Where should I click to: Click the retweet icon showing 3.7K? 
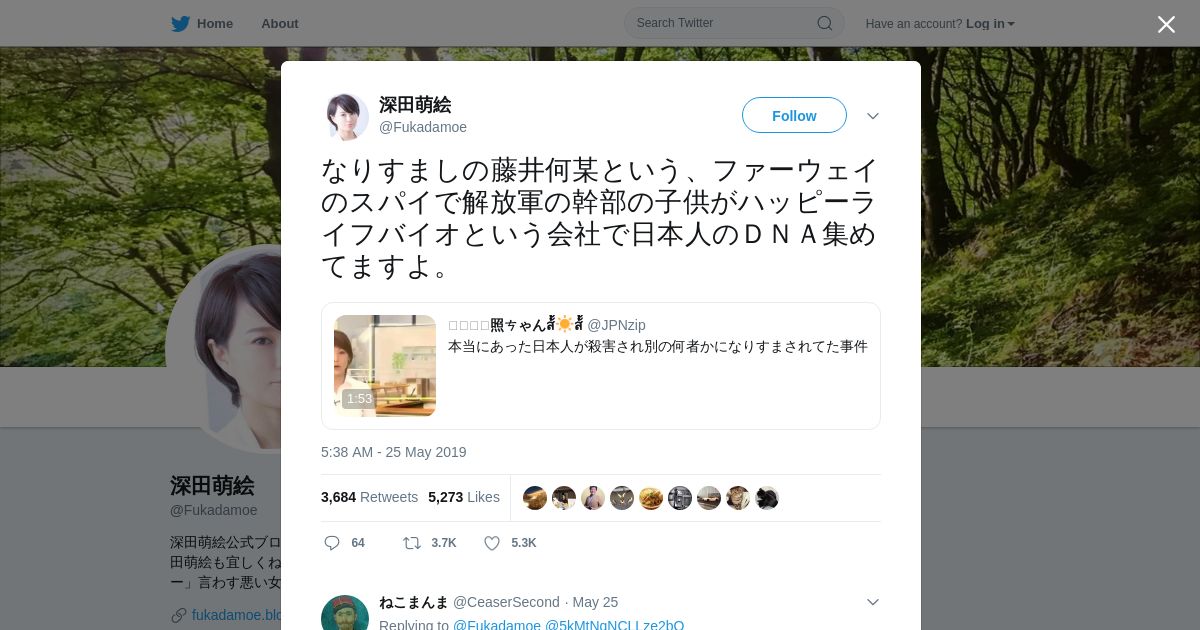[x=411, y=543]
